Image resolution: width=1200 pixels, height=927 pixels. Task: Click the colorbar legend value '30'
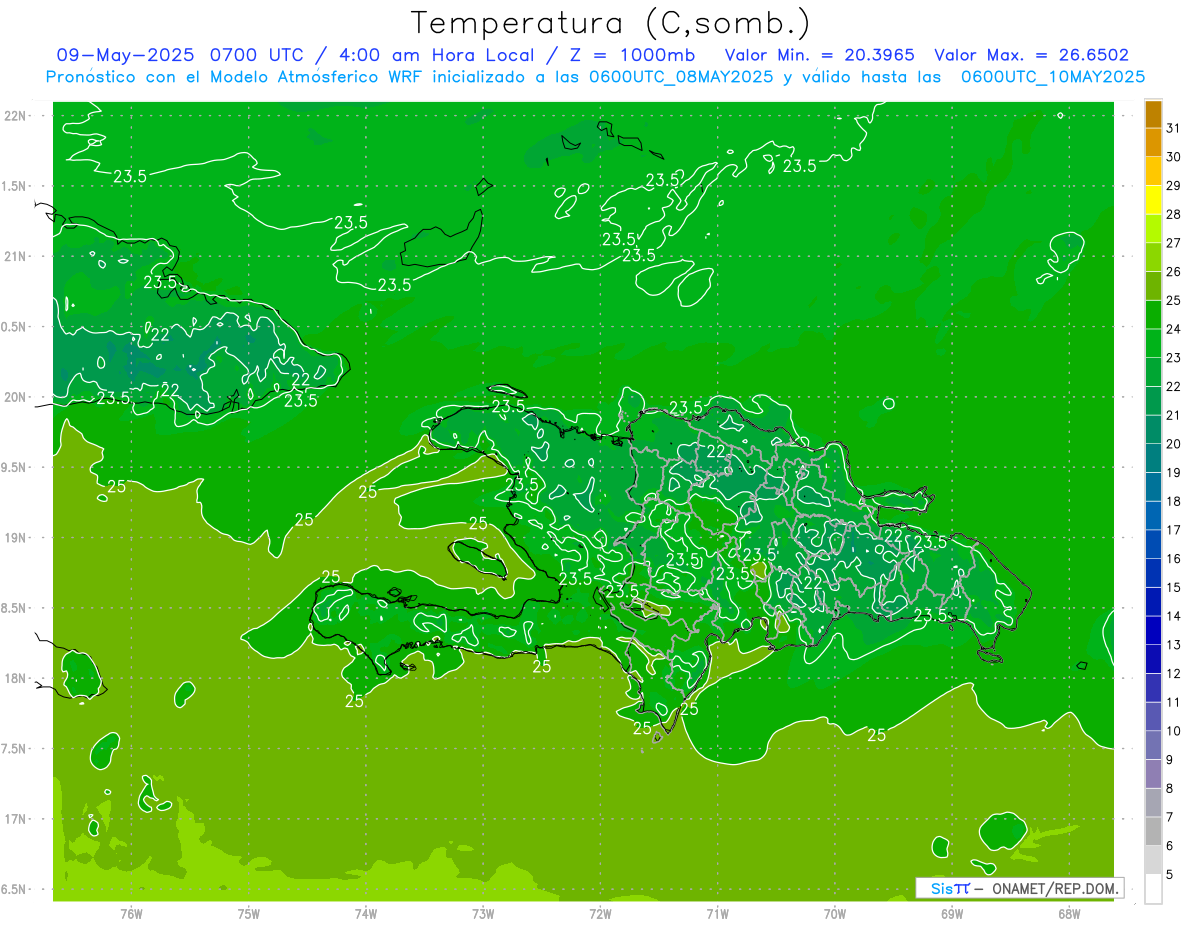[x=1174, y=157]
